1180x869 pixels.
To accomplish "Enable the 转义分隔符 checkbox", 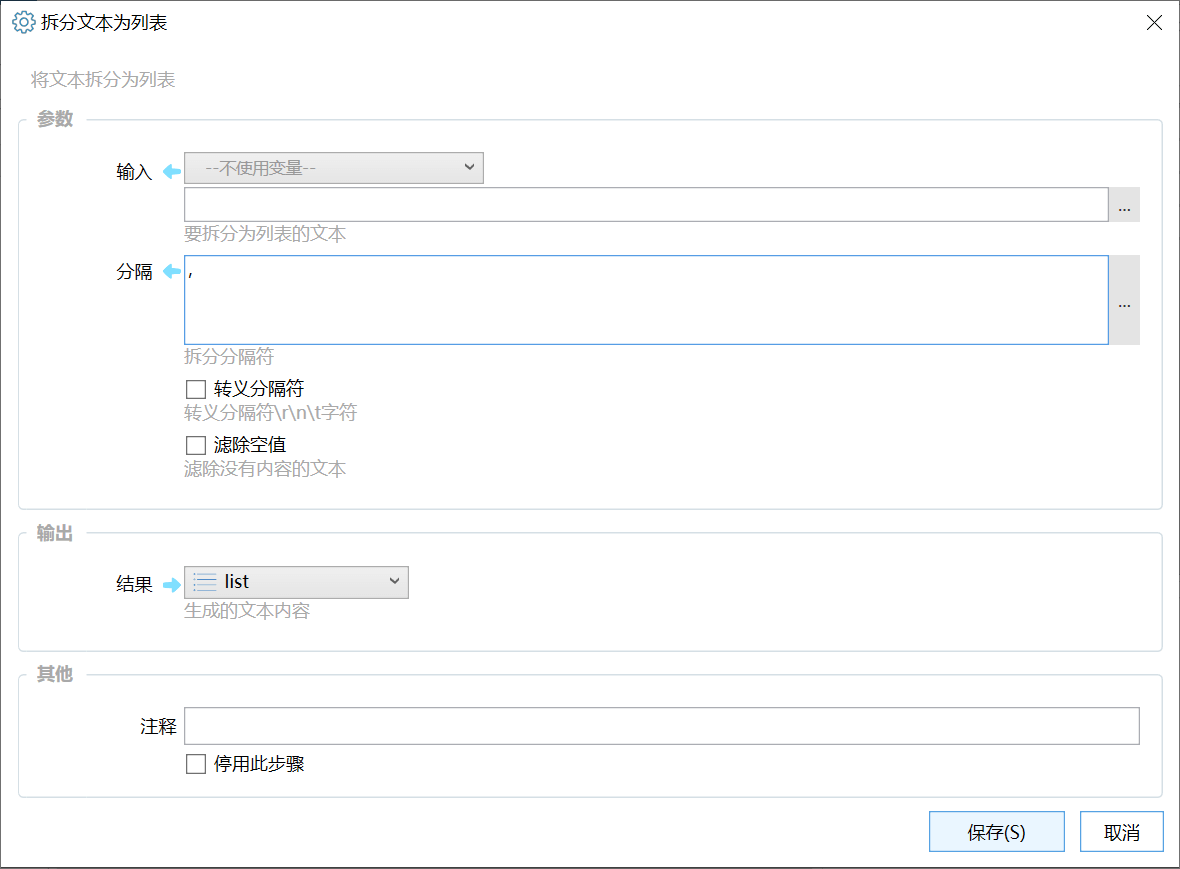I will pos(196,389).
